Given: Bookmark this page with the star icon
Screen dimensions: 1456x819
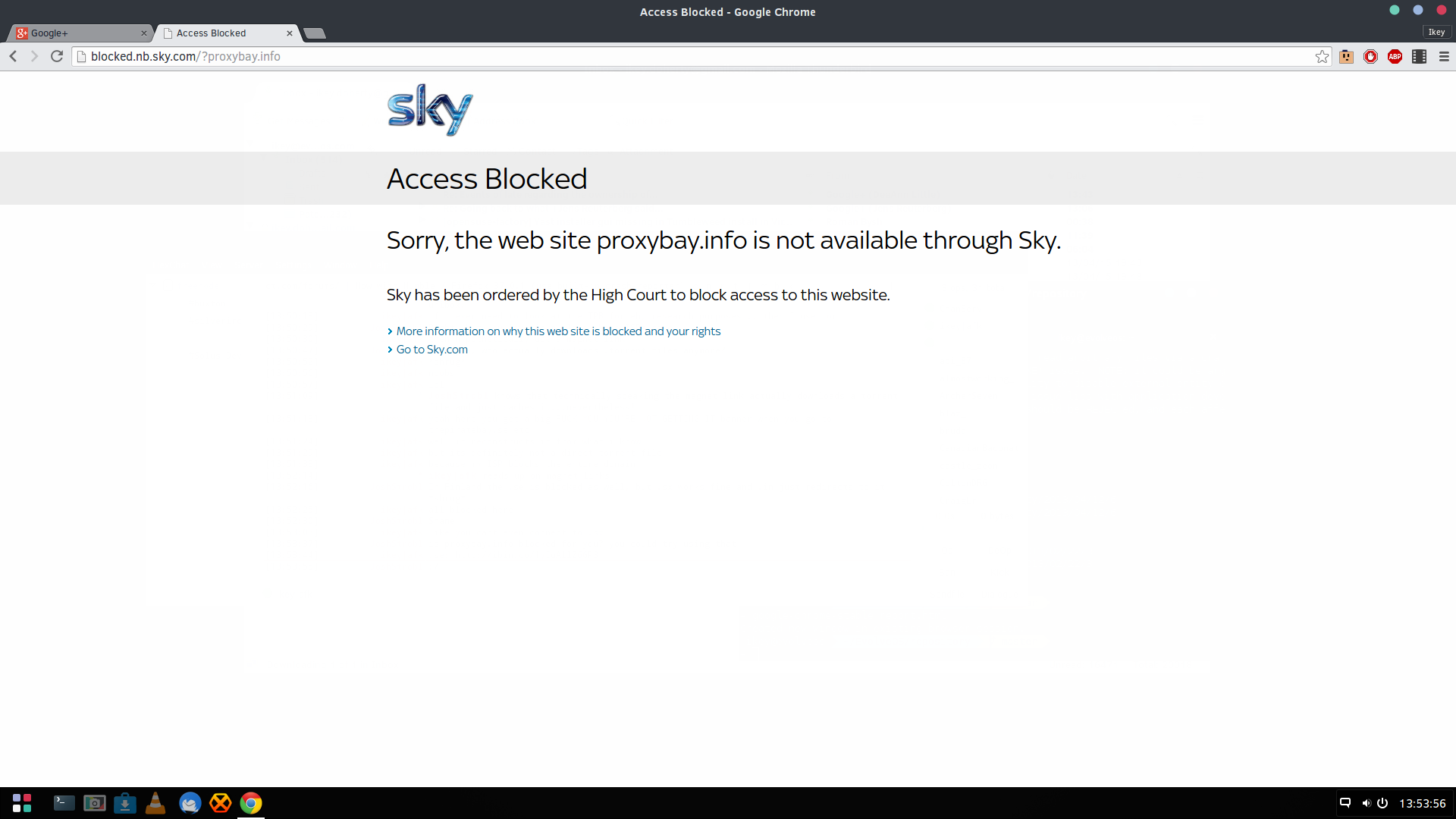Looking at the screenshot, I should click(x=1322, y=57).
